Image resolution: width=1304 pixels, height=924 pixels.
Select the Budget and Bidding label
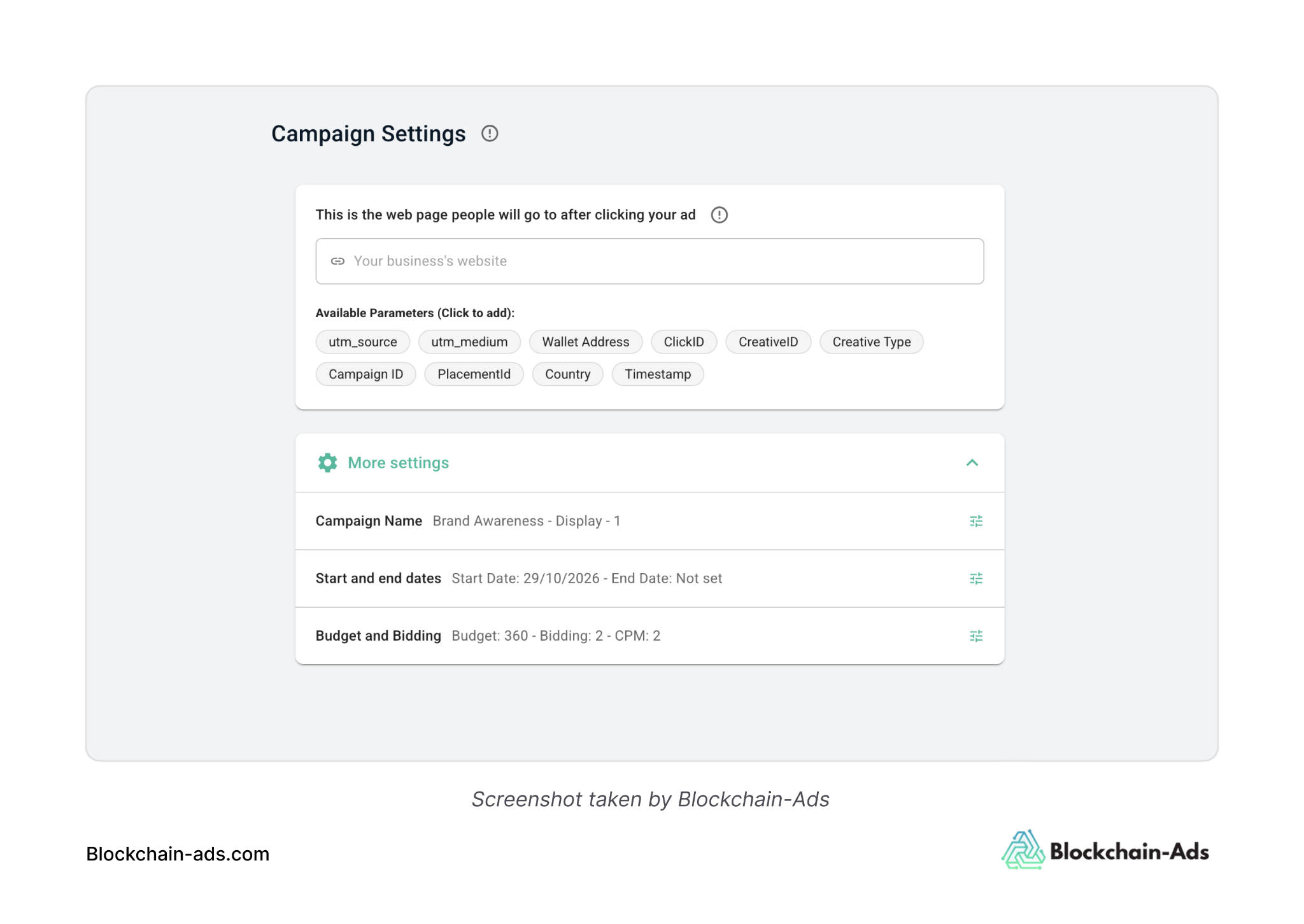pyautogui.click(x=378, y=636)
